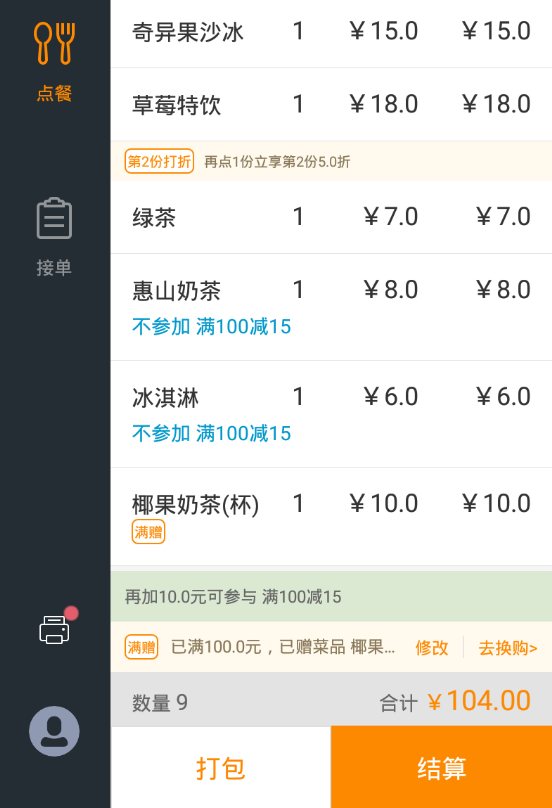
Task: Click the 打包 takeaway button
Action: click(221, 767)
